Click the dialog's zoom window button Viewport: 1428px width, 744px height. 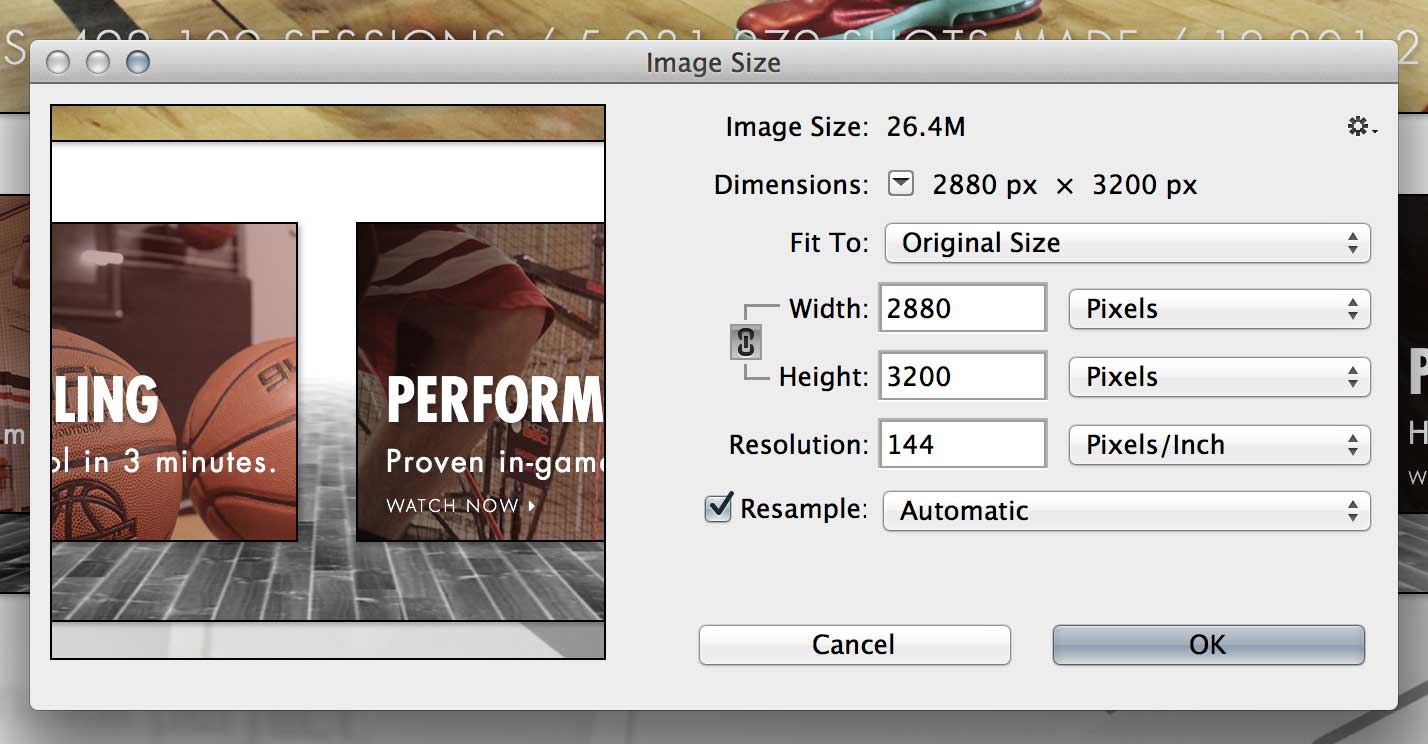click(137, 62)
